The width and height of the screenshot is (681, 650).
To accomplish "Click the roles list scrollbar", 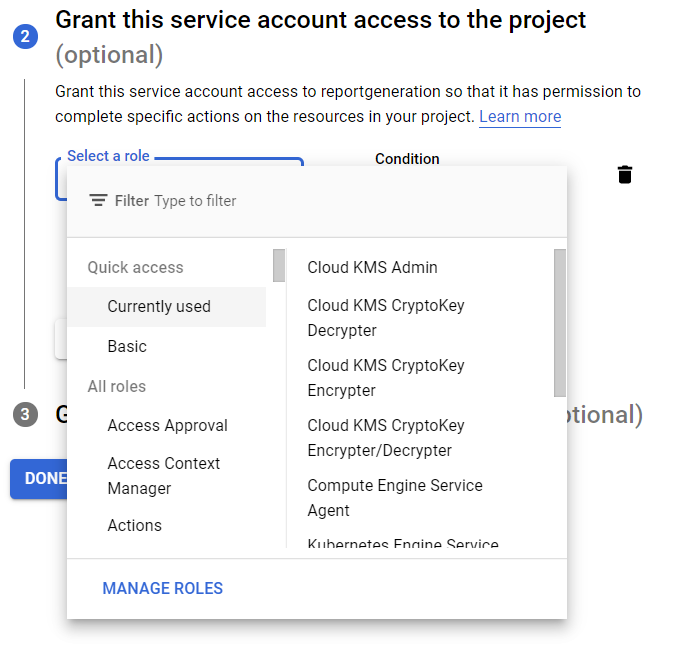I will coord(559,322).
